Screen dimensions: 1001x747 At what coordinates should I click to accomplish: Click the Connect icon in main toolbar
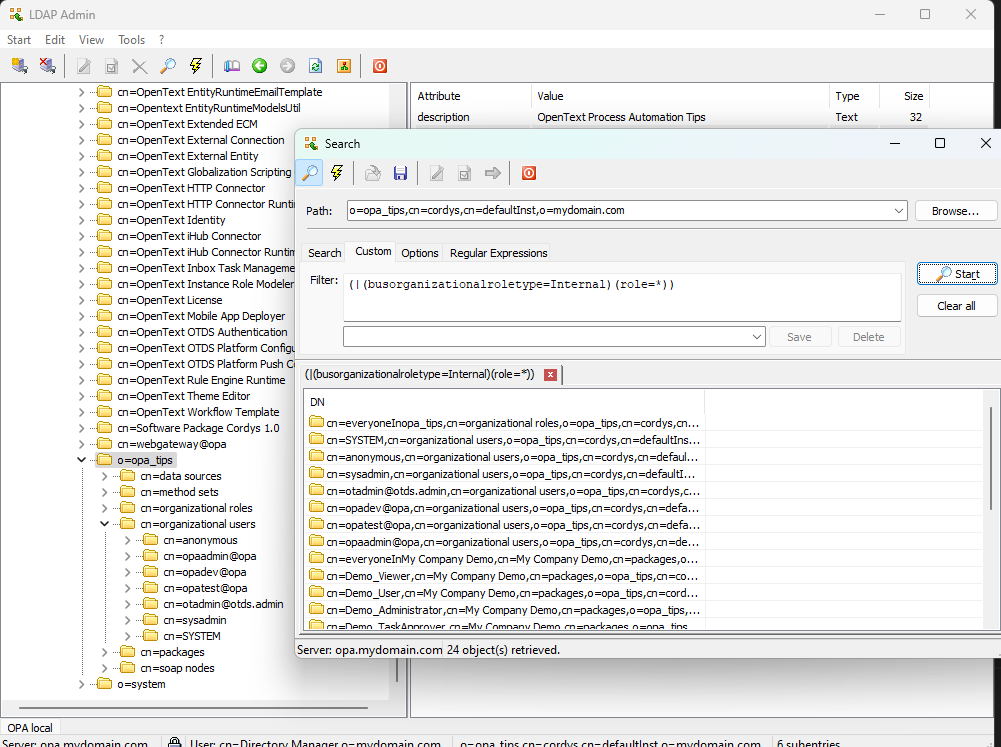[19, 66]
